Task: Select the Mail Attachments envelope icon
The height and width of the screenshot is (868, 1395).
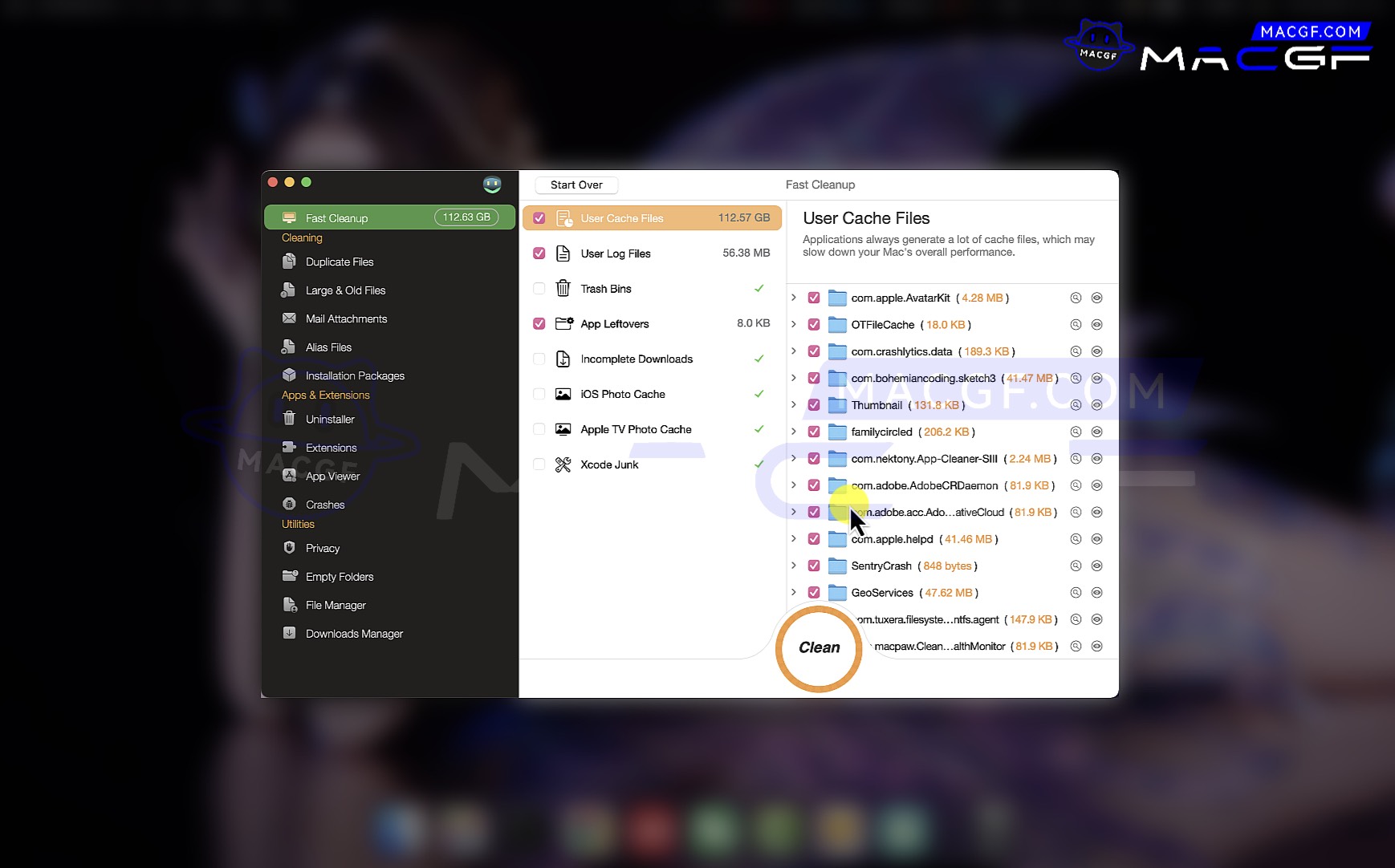Action: point(289,318)
